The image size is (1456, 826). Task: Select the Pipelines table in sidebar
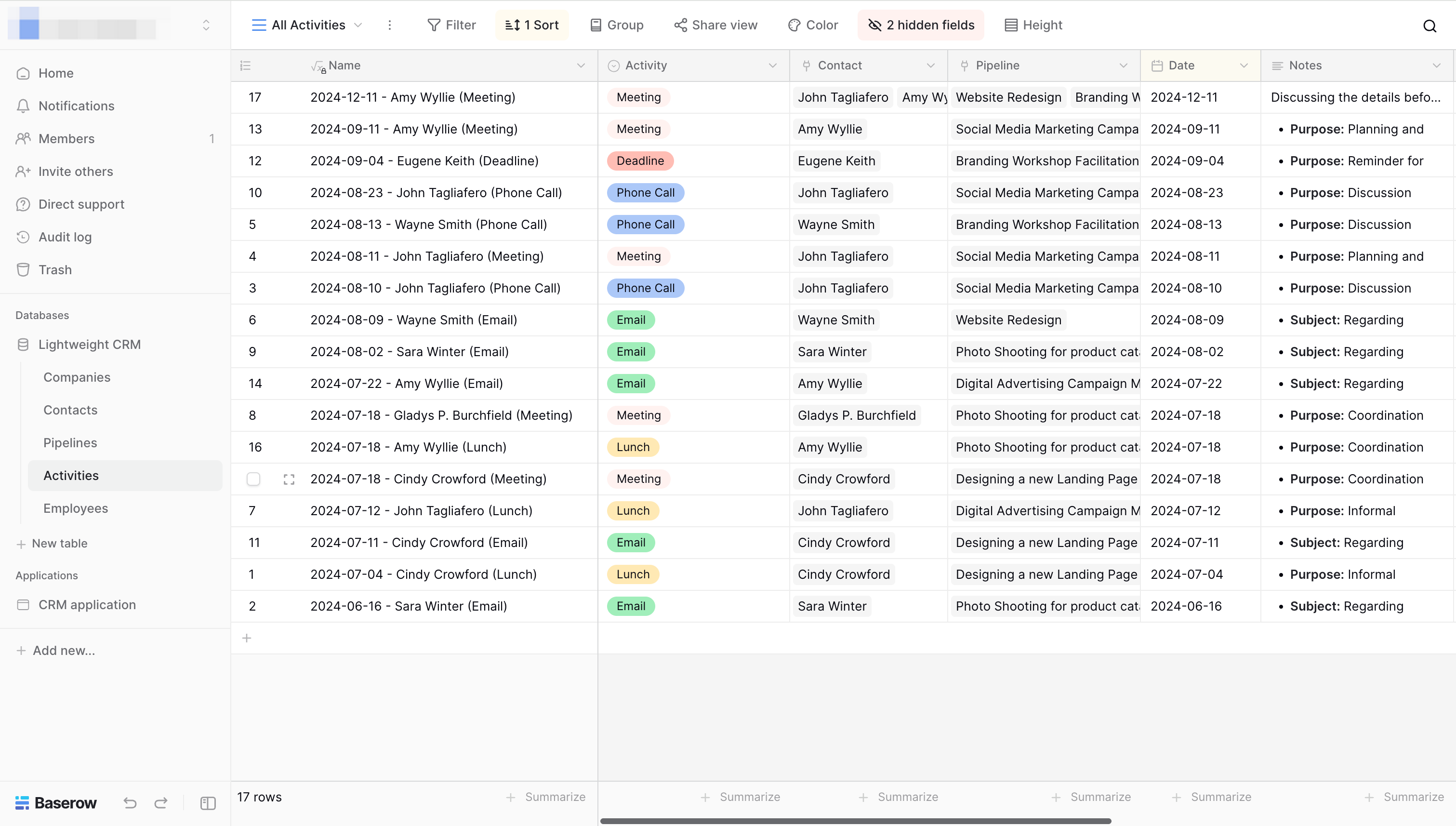point(70,442)
